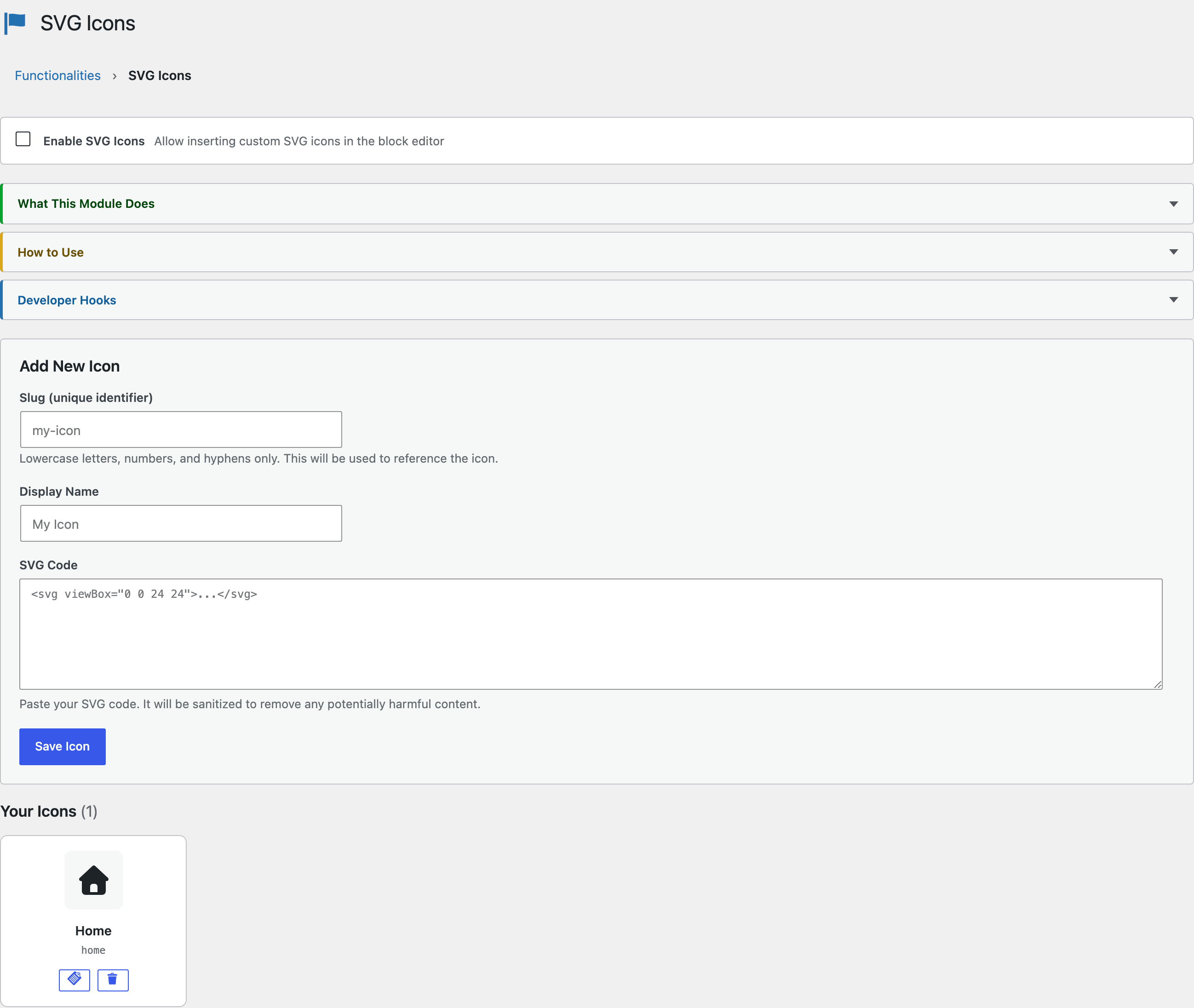The image size is (1194, 1008).
Task: Open How to Use dropdown arrow
Action: [x=1173, y=252]
